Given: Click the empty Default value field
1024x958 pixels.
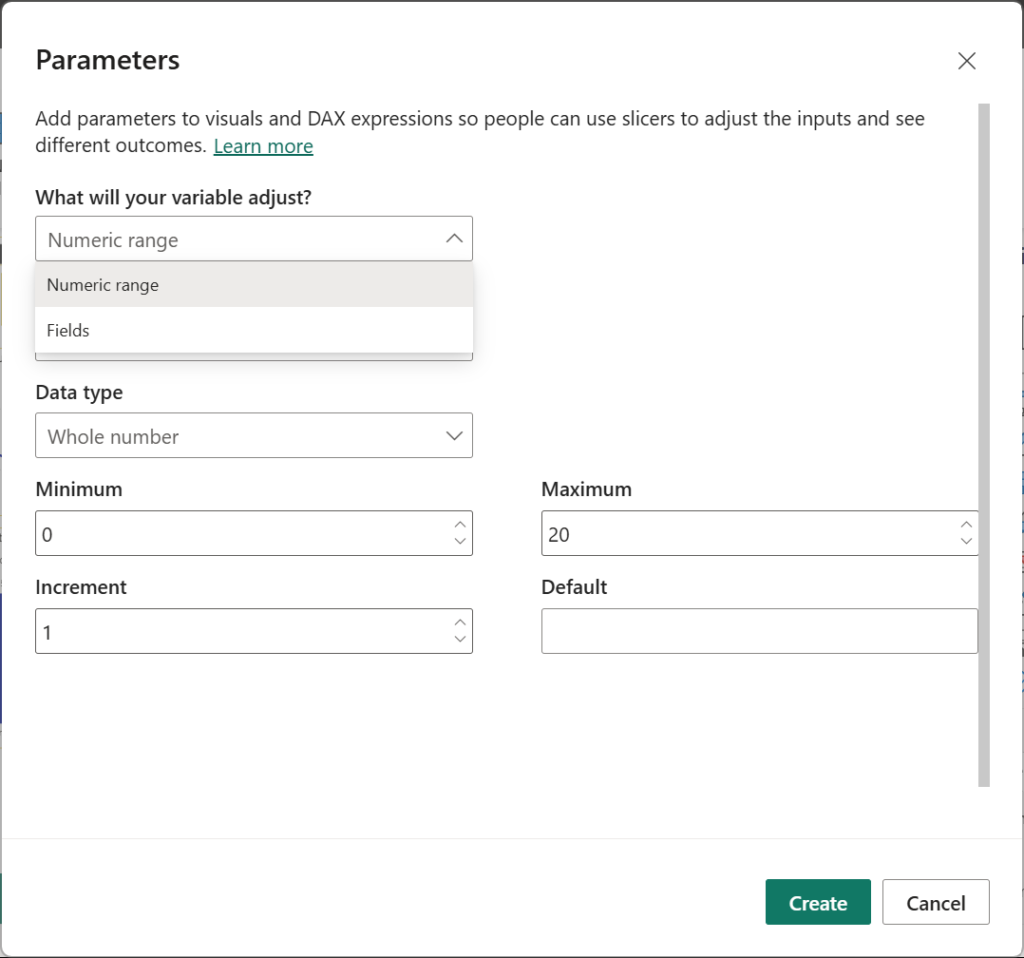Looking at the screenshot, I should click(758, 632).
